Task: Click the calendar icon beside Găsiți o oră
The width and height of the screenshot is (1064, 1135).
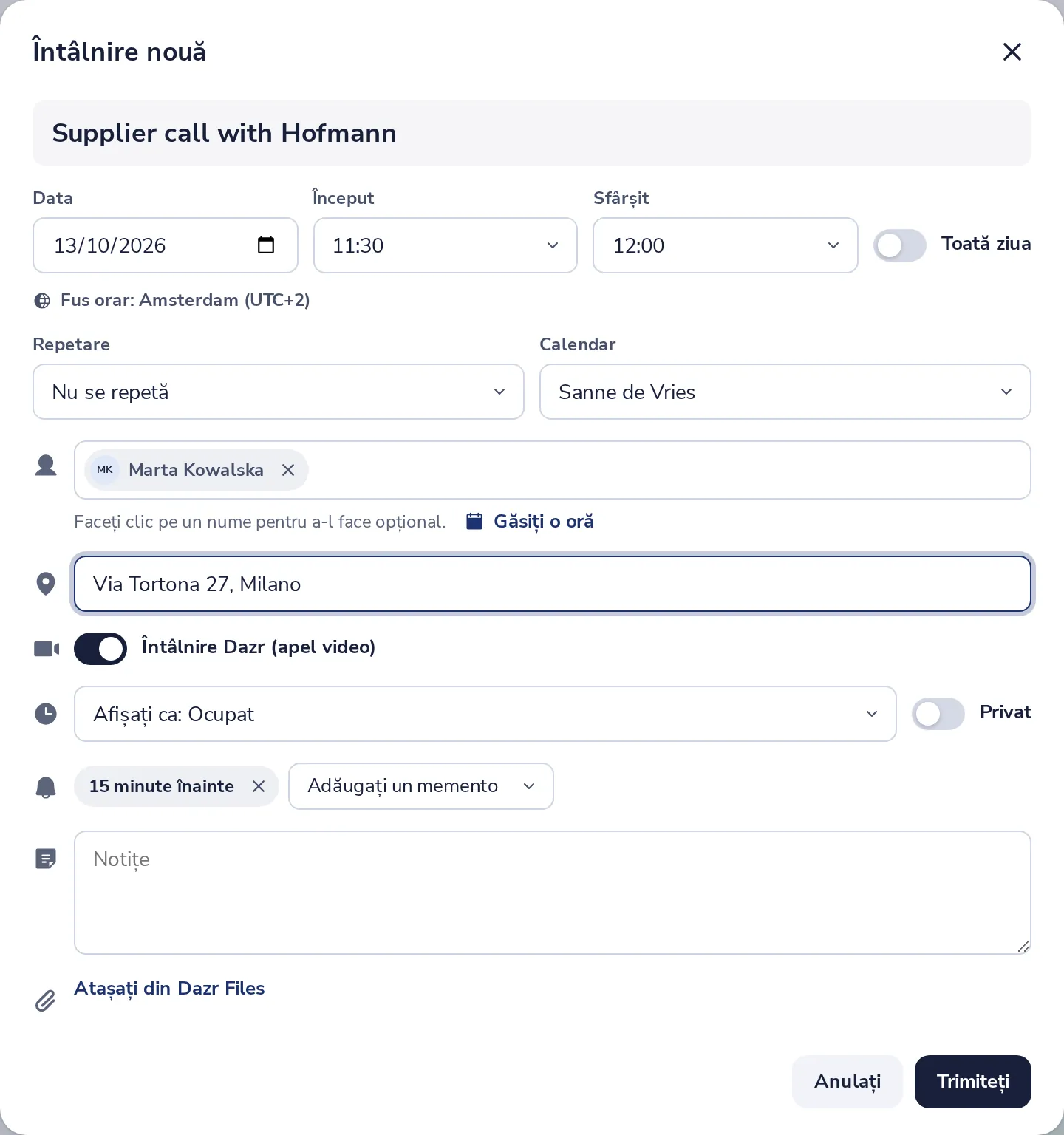Action: pyautogui.click(x=474, y=522)
